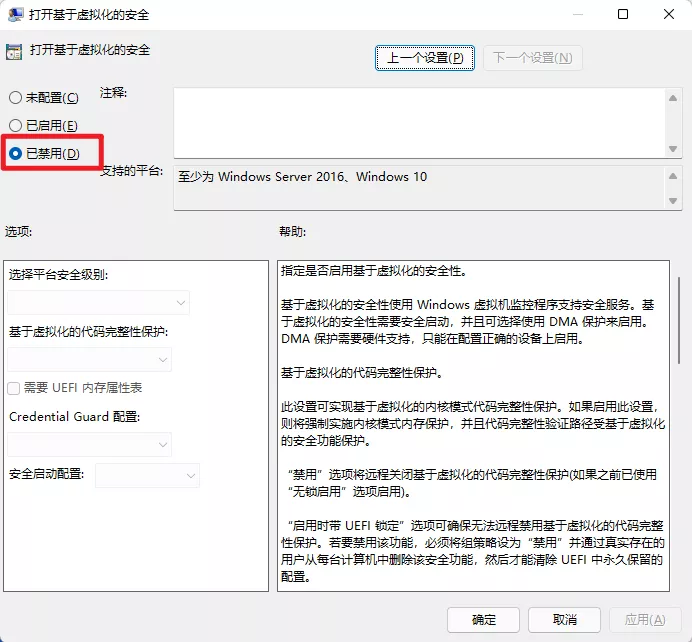The width and height of the screenshot is (692, 642).
Task: Click the help text 指定是否启用基于虚拟化的安全性。
Action: tap(374, 271)
